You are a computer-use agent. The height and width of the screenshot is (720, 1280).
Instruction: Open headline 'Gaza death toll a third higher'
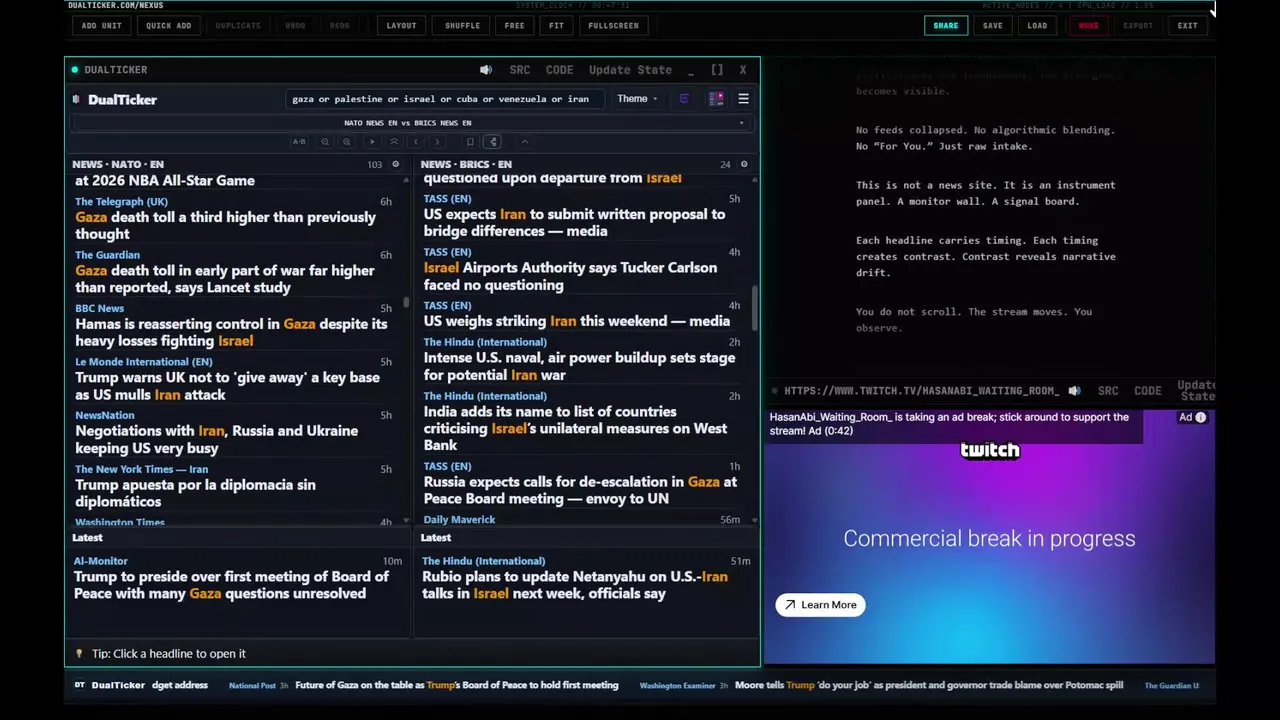pyautogui.click(x=225, y=226)
